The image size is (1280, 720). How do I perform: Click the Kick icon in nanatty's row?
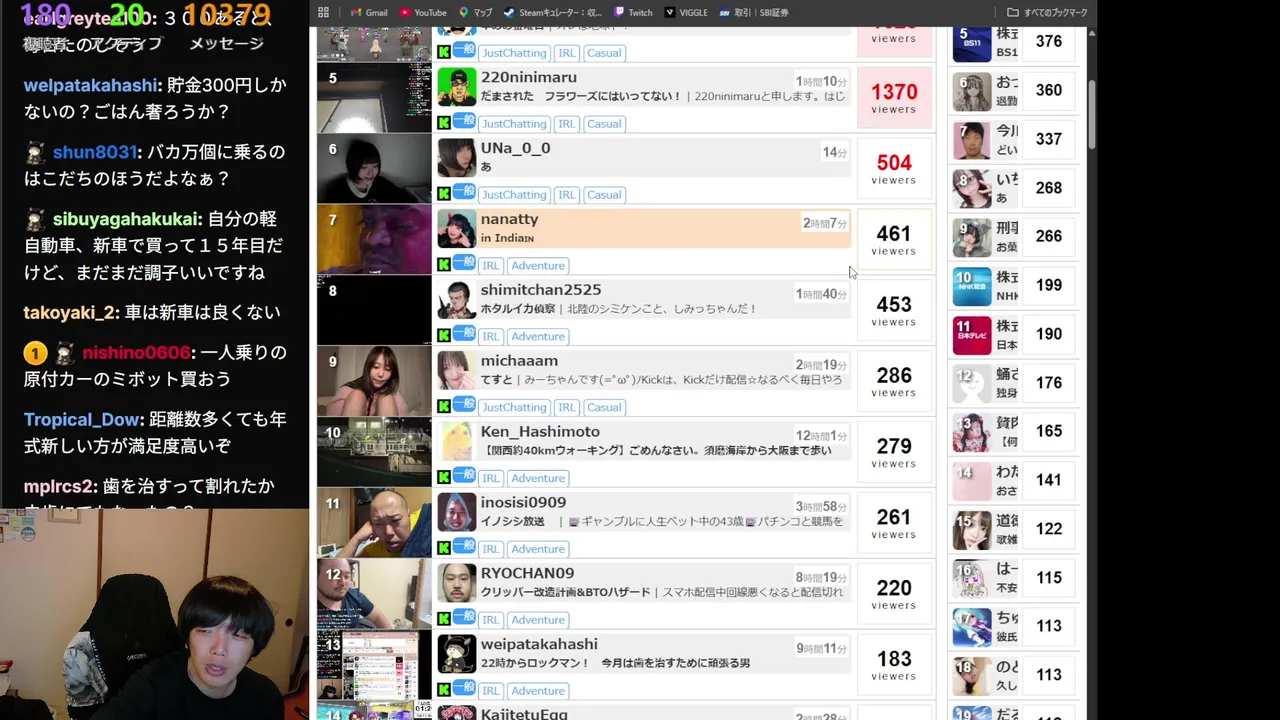pyautogui.click(x=444, y=265)
